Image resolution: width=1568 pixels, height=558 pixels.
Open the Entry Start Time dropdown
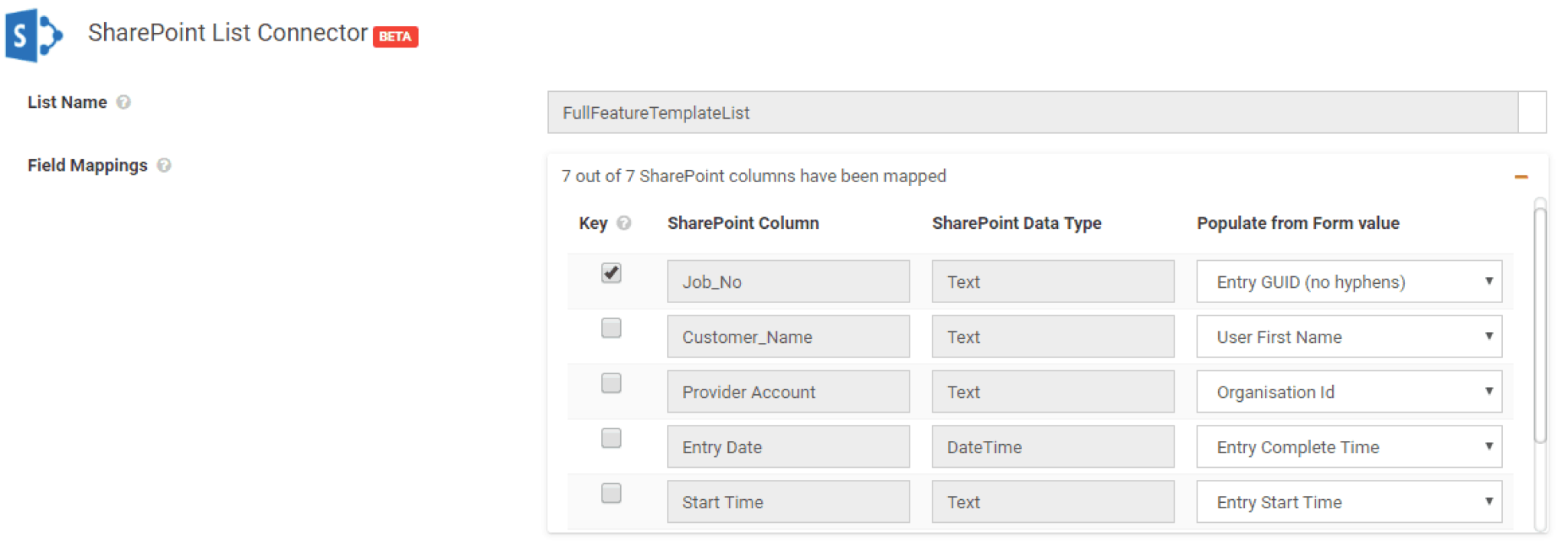pos(1349,501)
